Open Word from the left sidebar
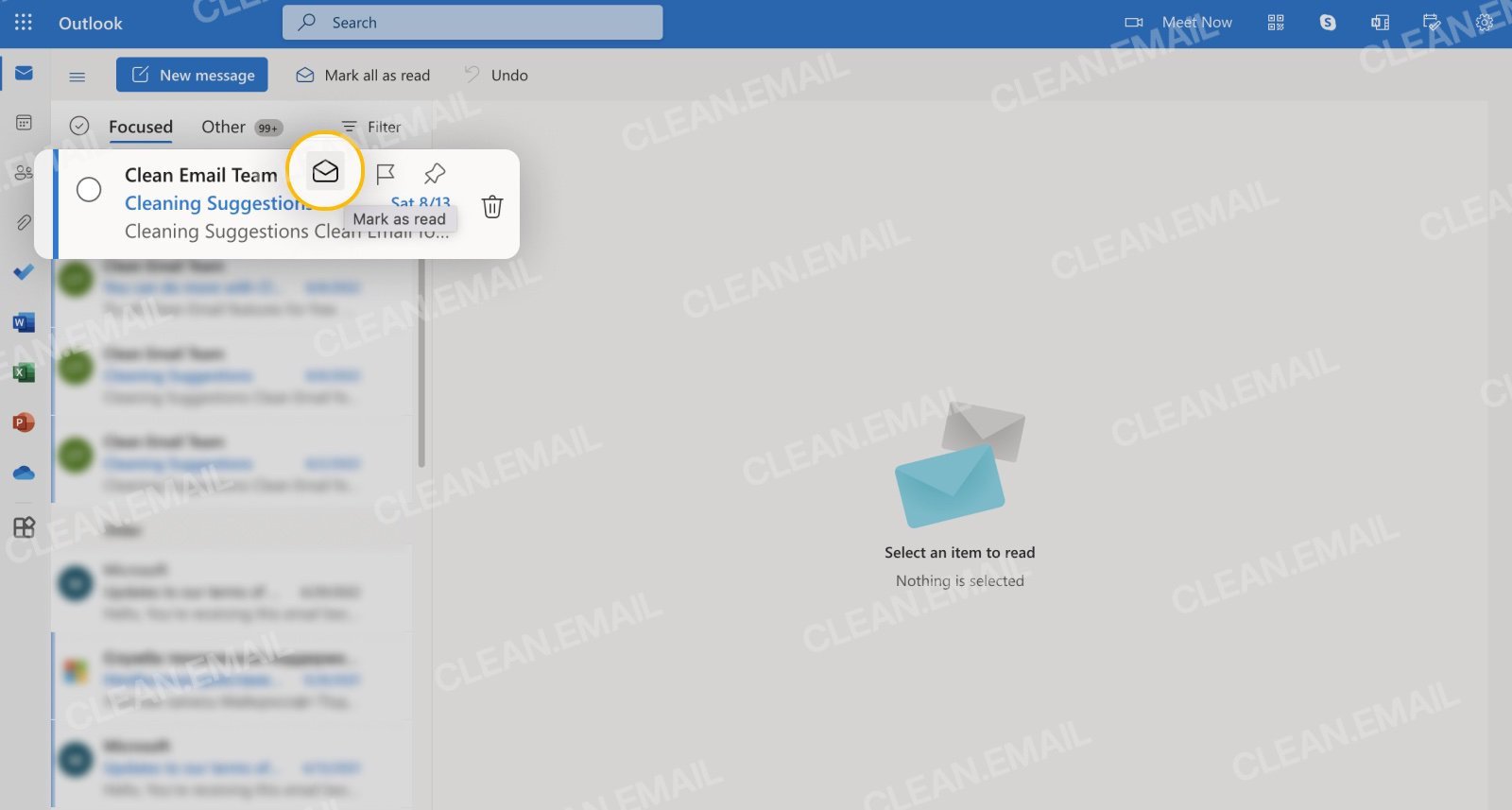1512x810 pixels. (24, 323)
